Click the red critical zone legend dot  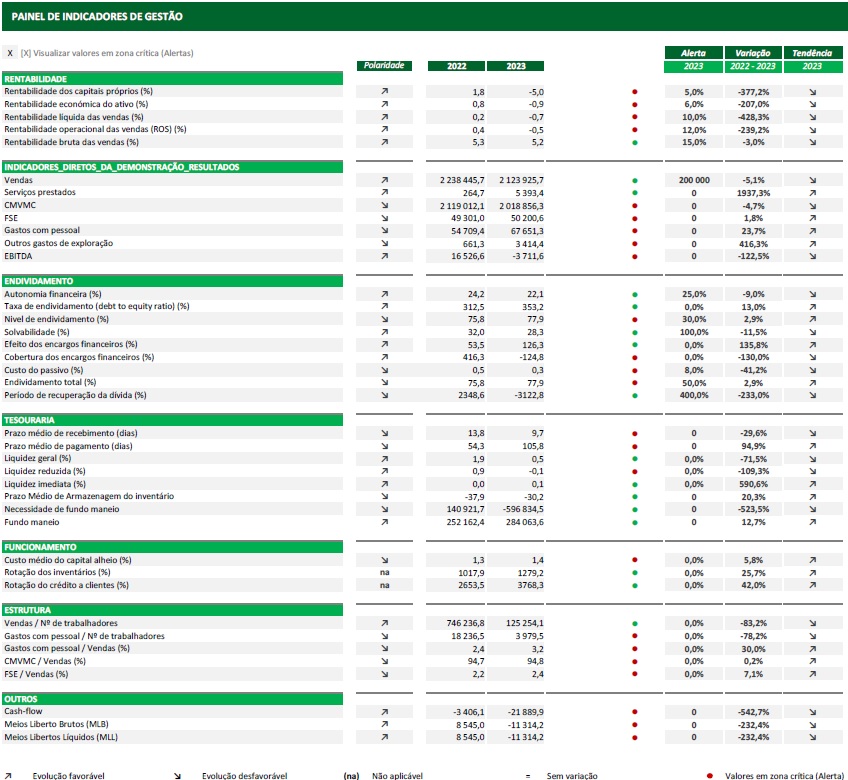[709, 775]
